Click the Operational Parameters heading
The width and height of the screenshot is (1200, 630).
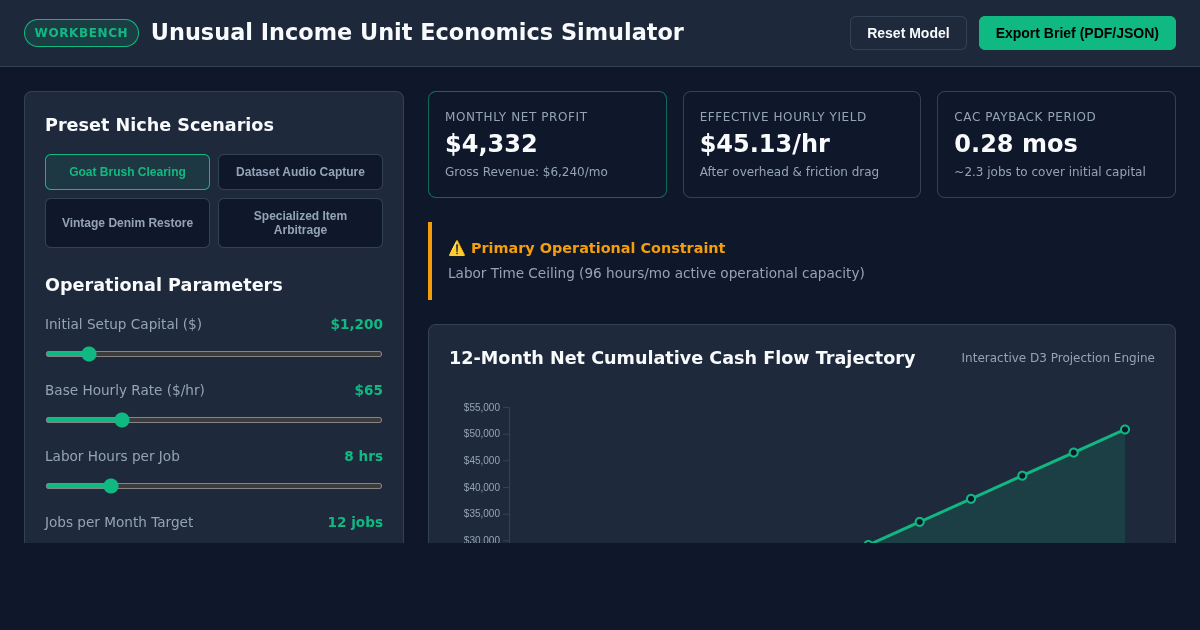[164, 285]
